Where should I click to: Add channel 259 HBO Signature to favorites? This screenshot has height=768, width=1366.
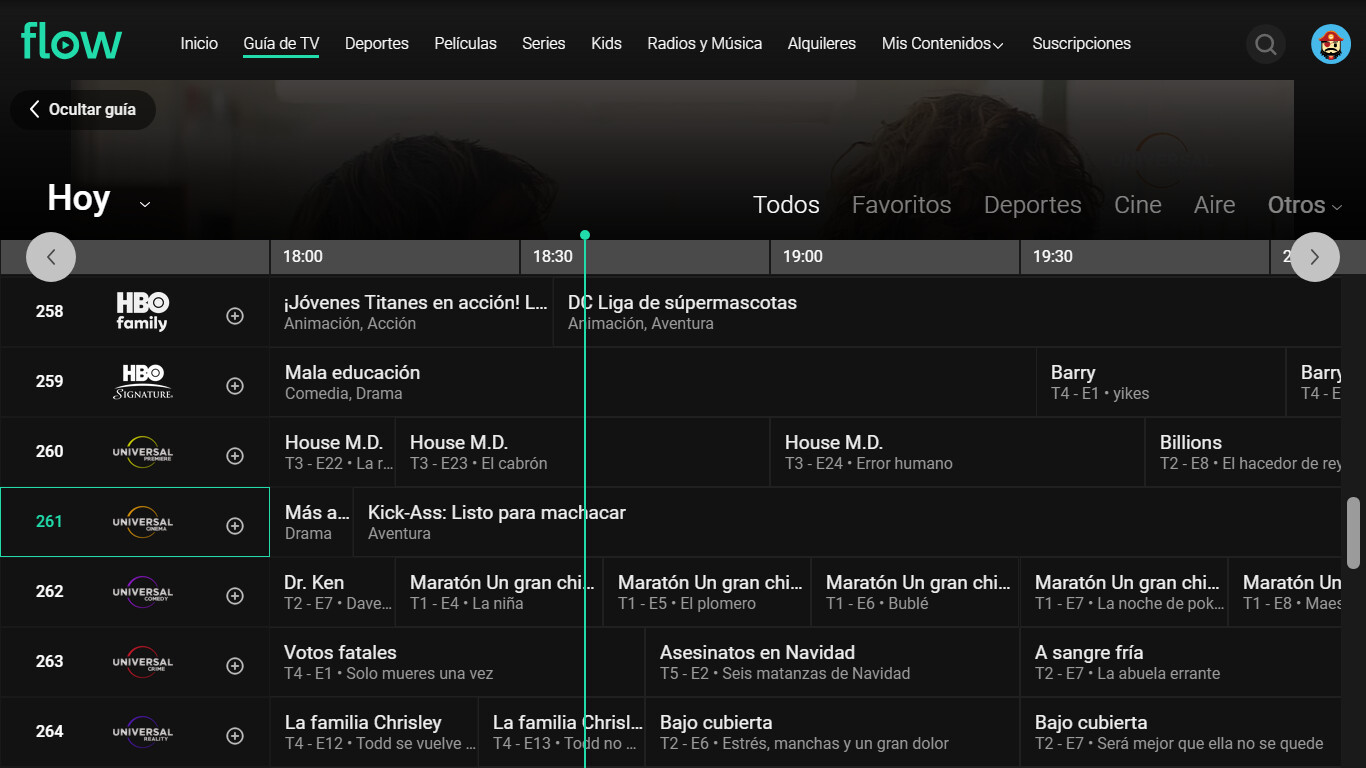(x=235, y=386)
